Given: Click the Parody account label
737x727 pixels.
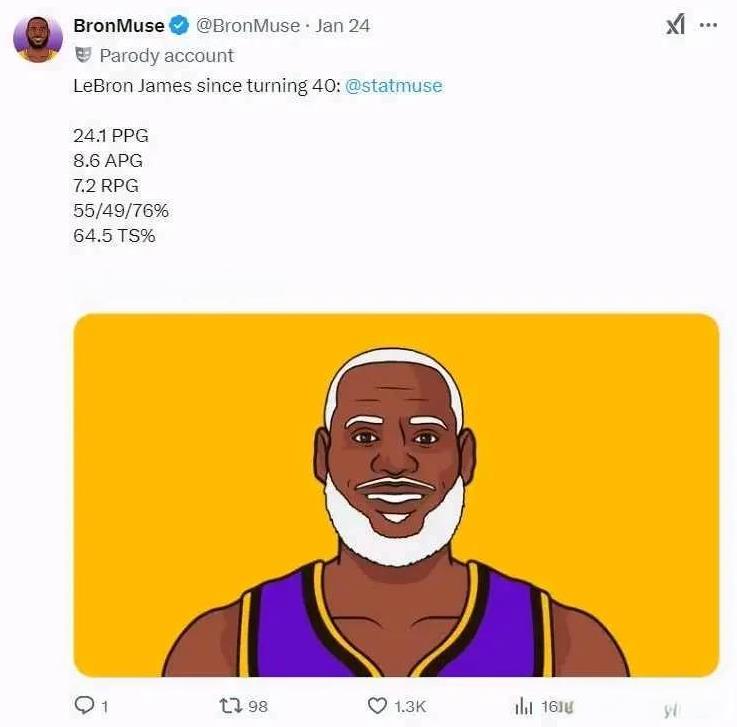Looking at the screenshot, I should 166,56.
